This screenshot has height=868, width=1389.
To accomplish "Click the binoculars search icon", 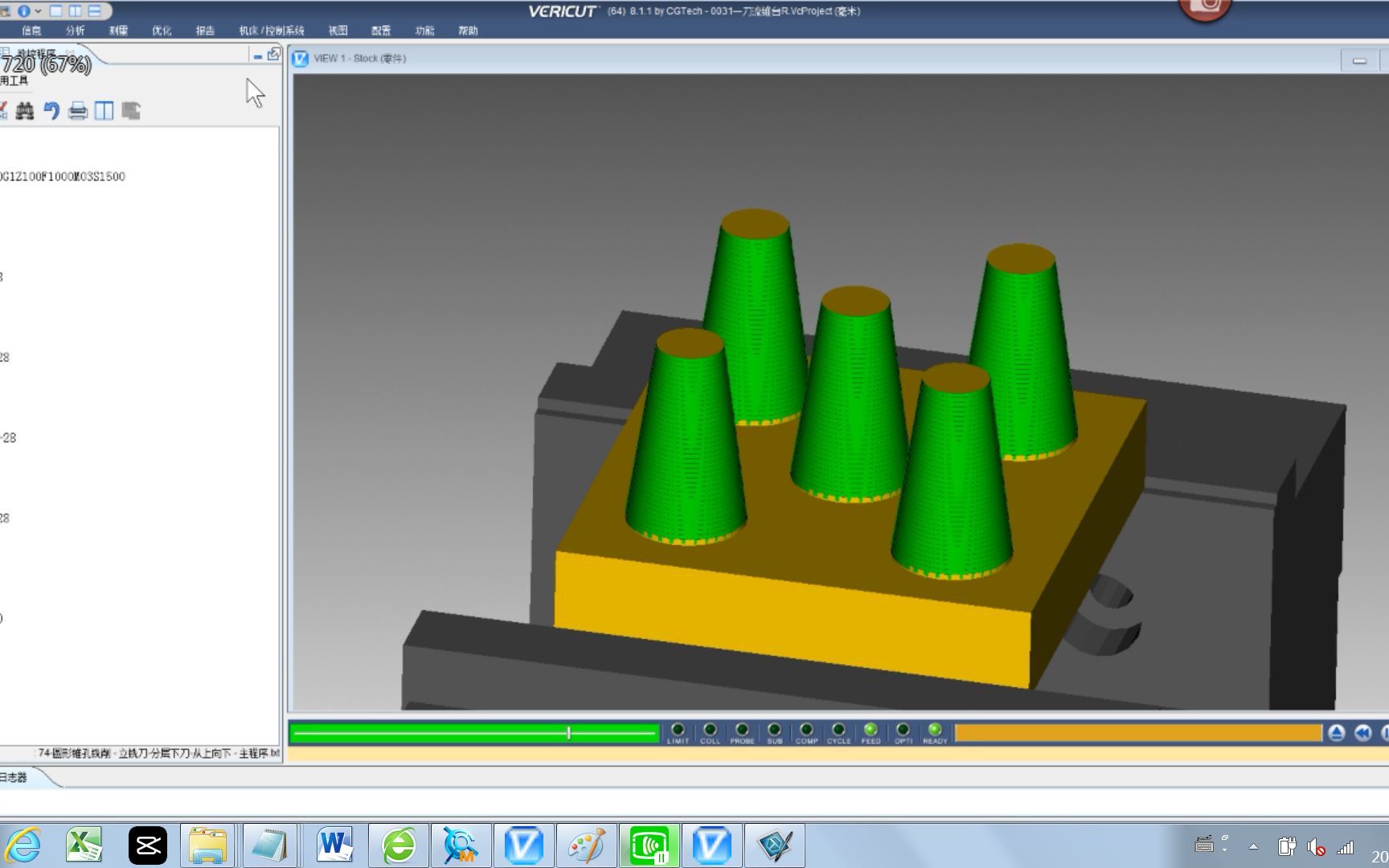I will coord(25,111).
